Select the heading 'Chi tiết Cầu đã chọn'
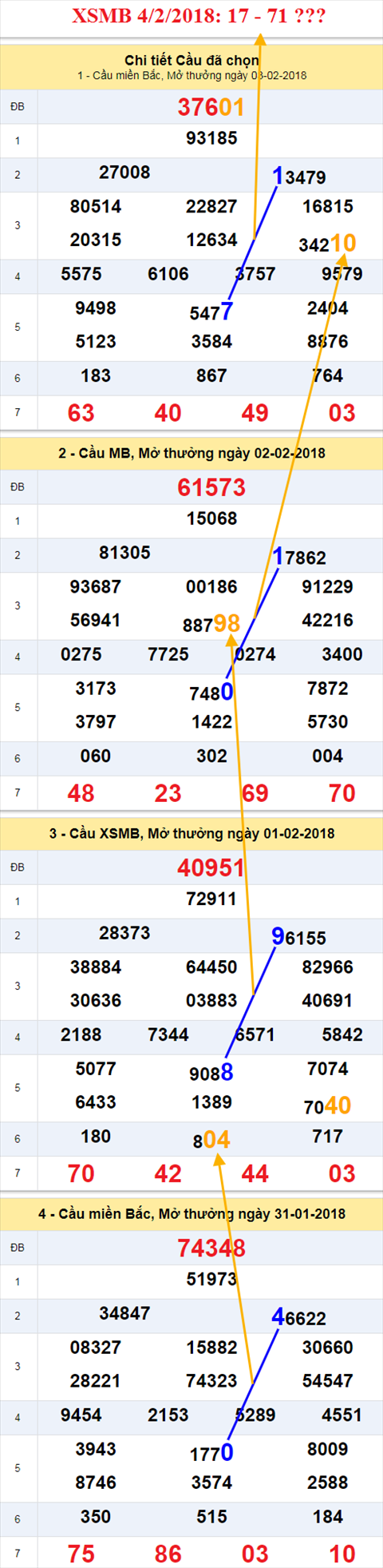The image size is (383, 1568). (191, 61)
